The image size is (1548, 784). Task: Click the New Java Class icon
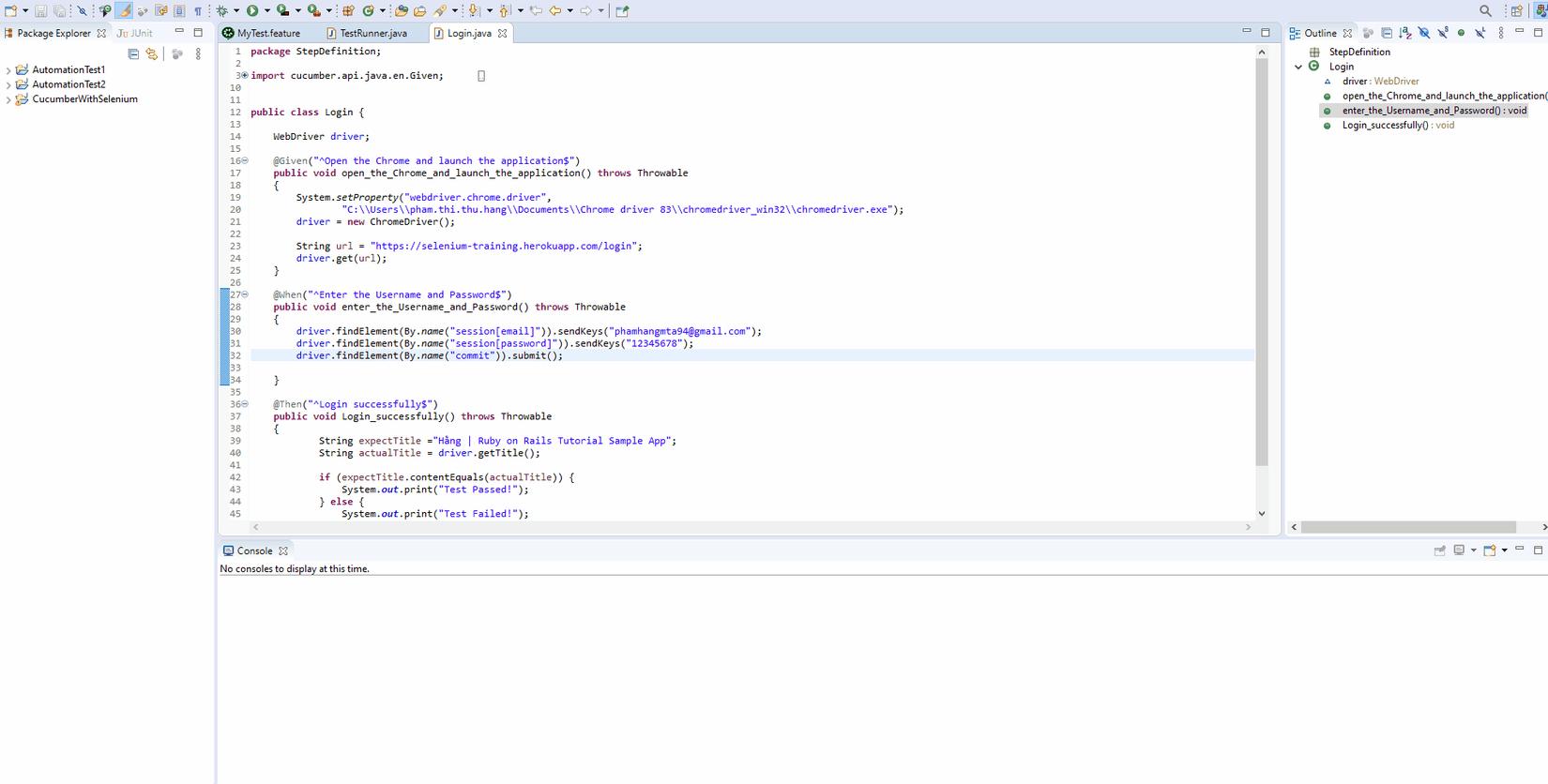(369, 10)
